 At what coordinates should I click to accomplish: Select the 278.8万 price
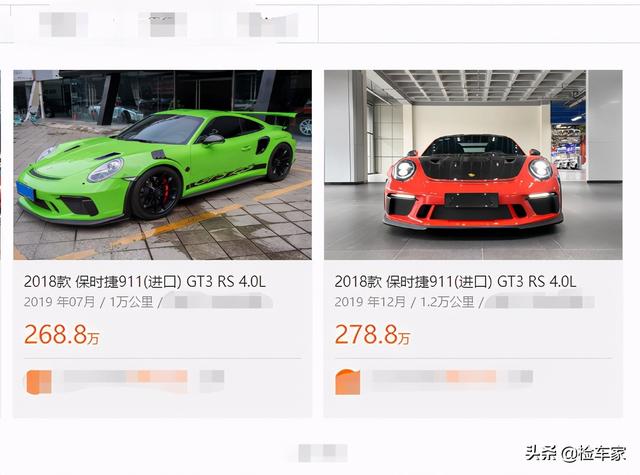pyautogui.click(x=373, y=334)
